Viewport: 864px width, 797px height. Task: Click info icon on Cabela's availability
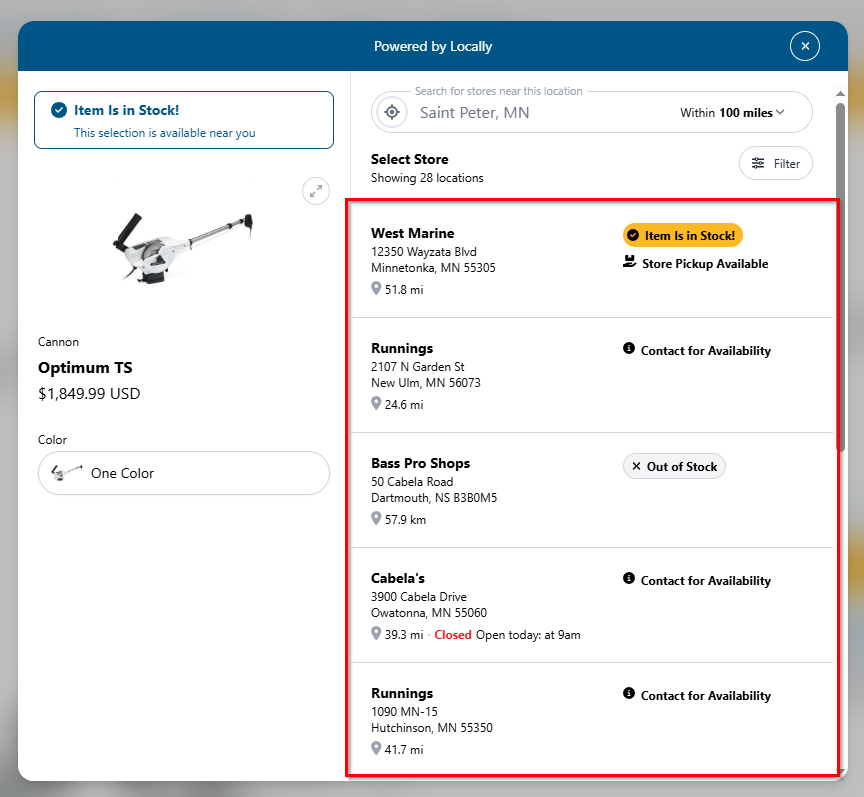(x=629, y=579)
